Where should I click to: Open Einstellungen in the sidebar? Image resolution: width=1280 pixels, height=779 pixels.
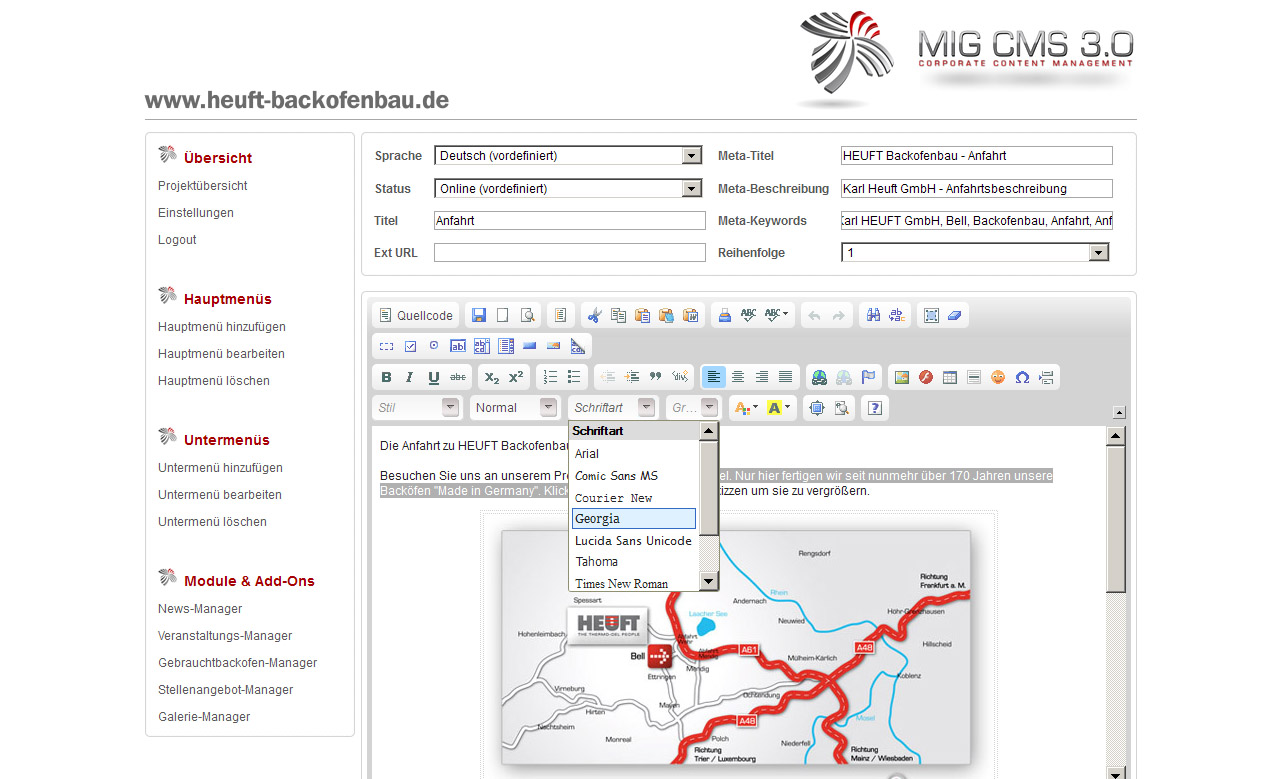tap(196, 213)
